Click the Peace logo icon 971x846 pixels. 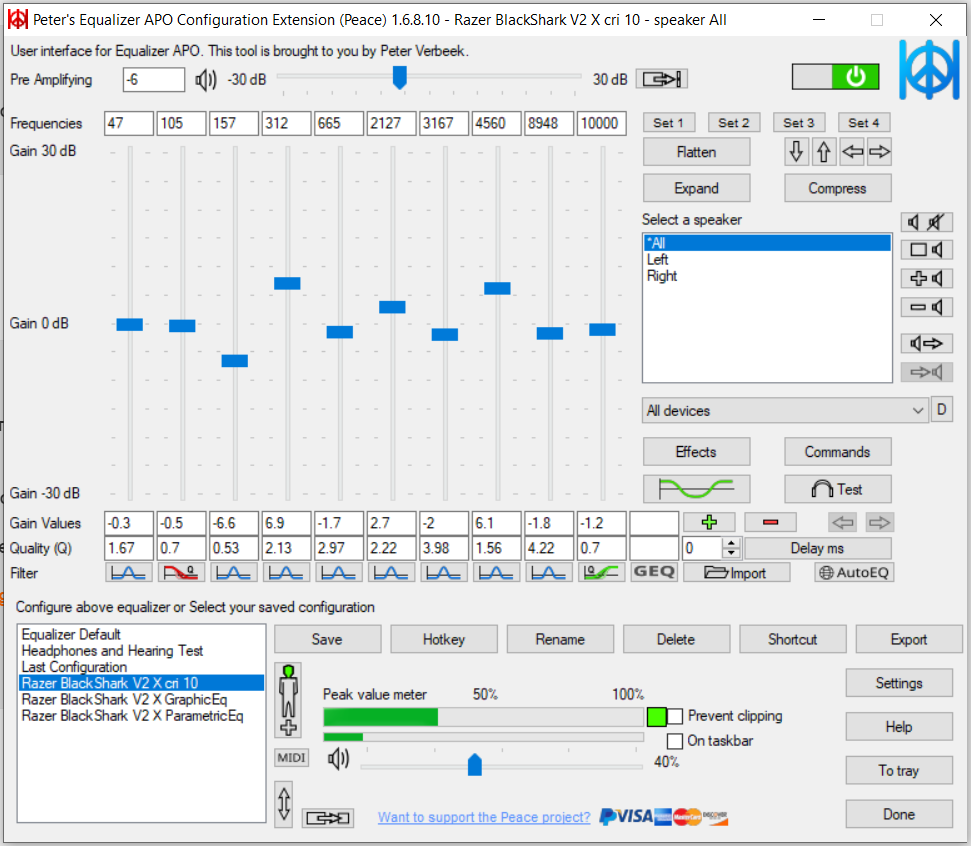pyautogui.click(x=929, y=69)
